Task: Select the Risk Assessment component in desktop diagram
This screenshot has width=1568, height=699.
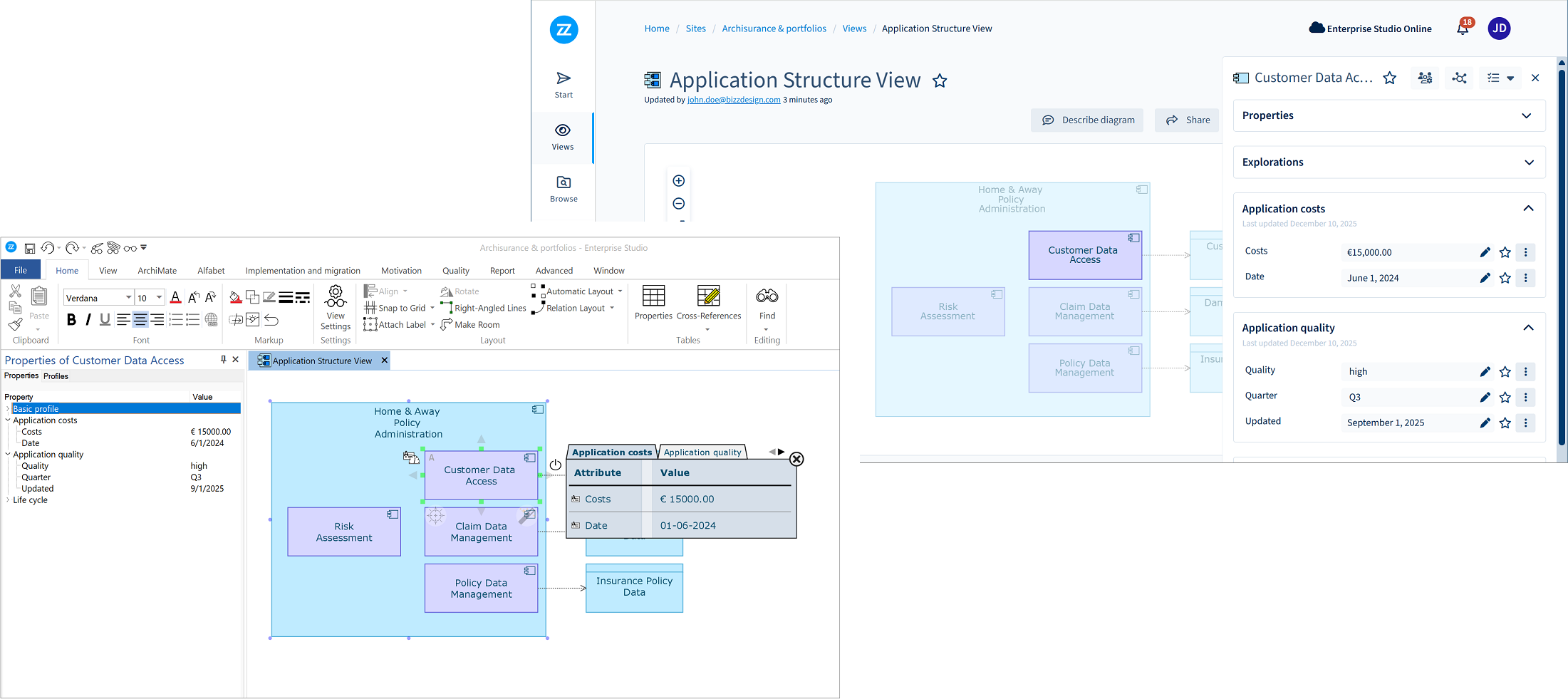Action: click(344, 532)
